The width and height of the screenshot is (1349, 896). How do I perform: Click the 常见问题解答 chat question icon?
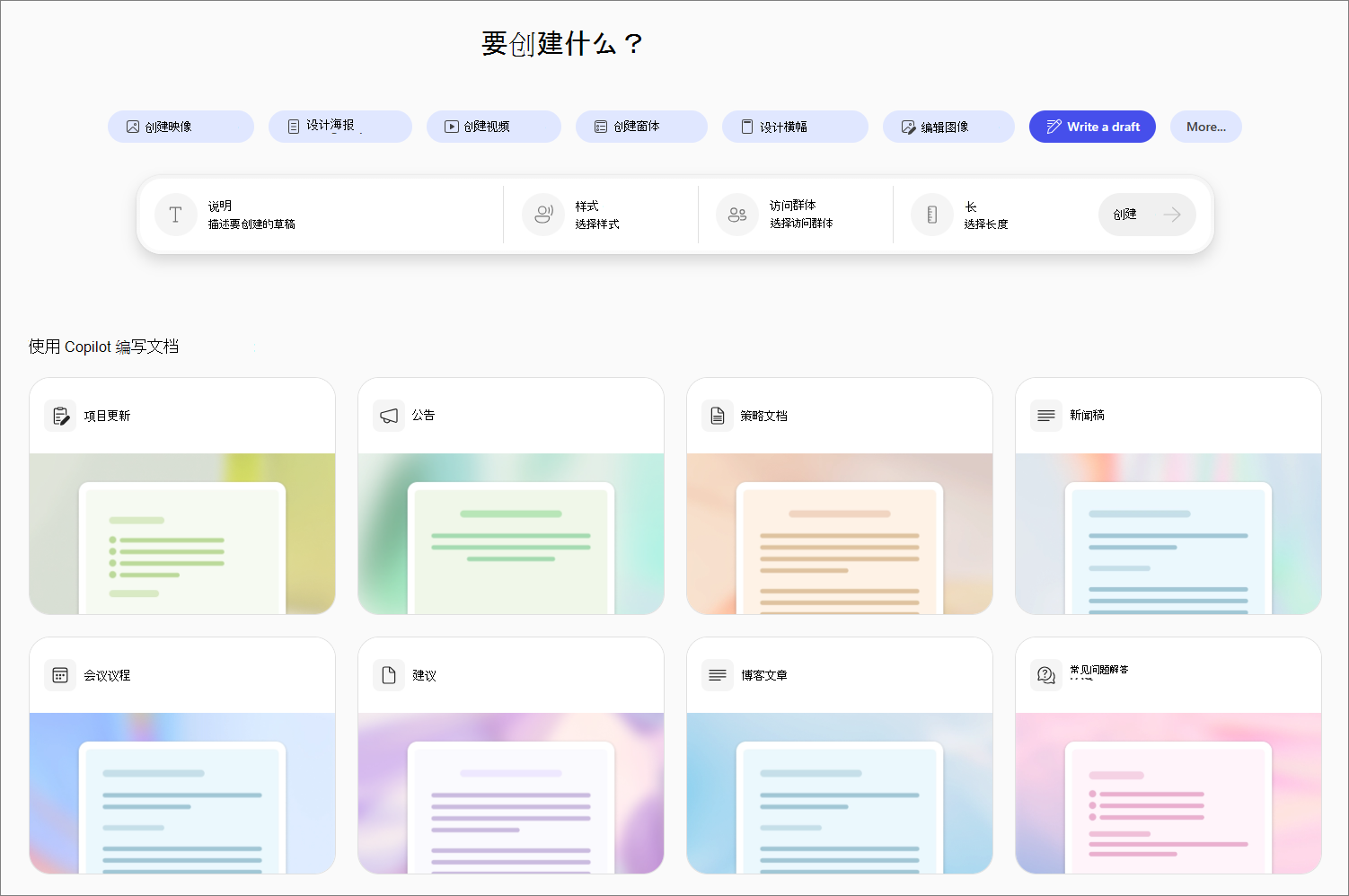click(1046, 675)
